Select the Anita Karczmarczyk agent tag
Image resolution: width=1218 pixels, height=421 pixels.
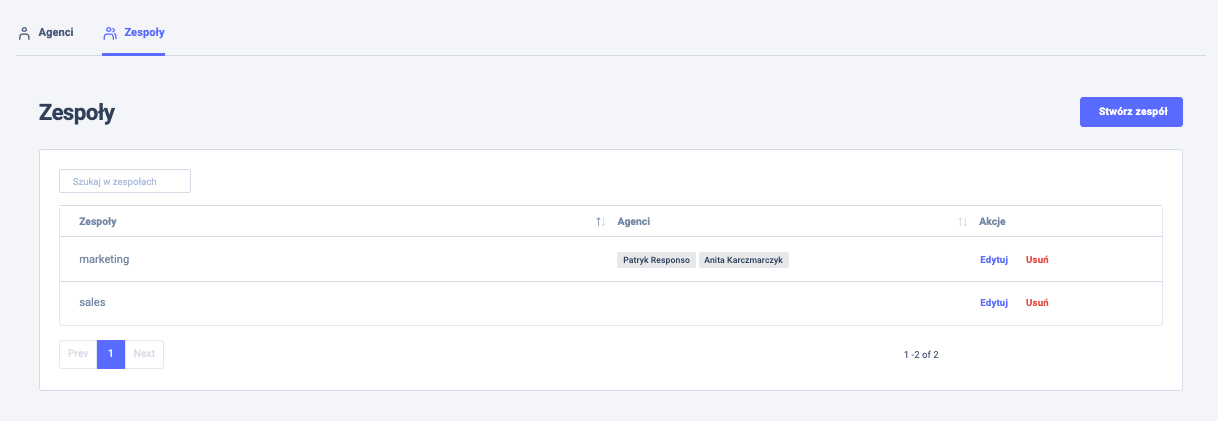(x=743, y=260)
